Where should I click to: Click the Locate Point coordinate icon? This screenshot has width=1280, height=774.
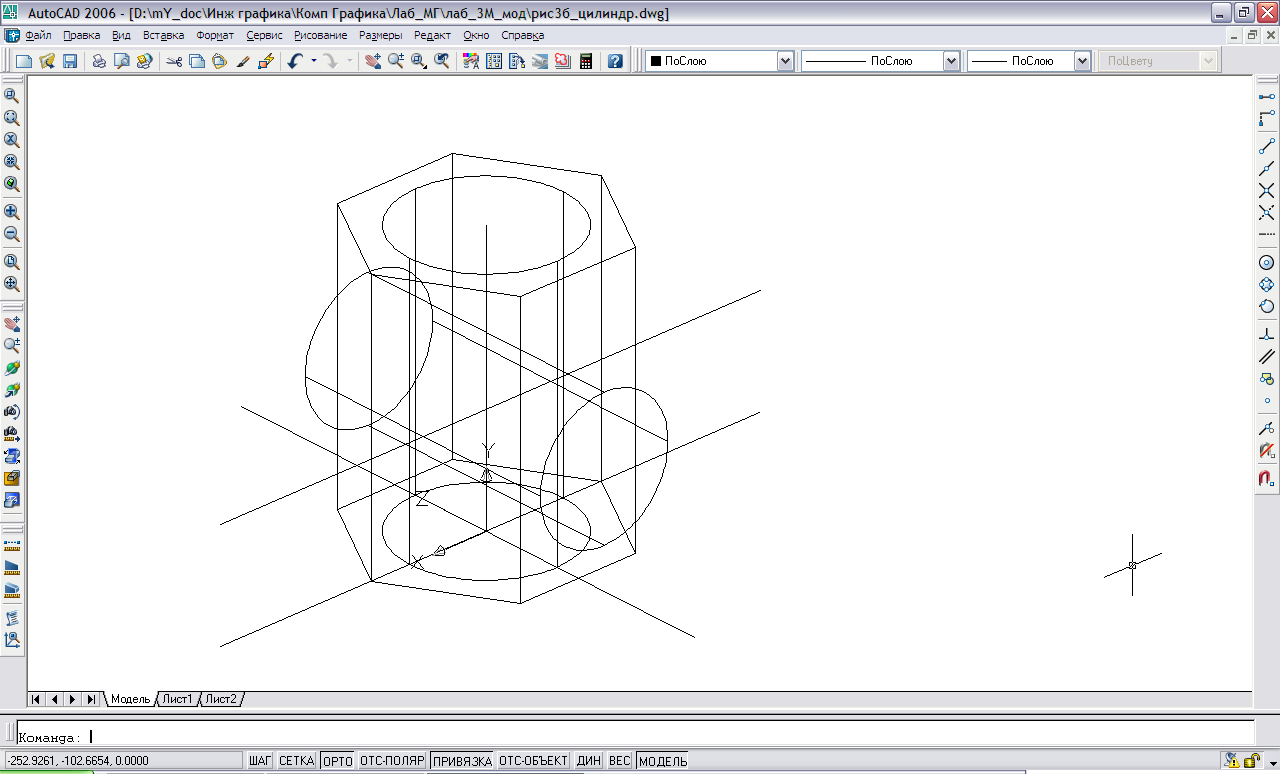pos(12,640)
